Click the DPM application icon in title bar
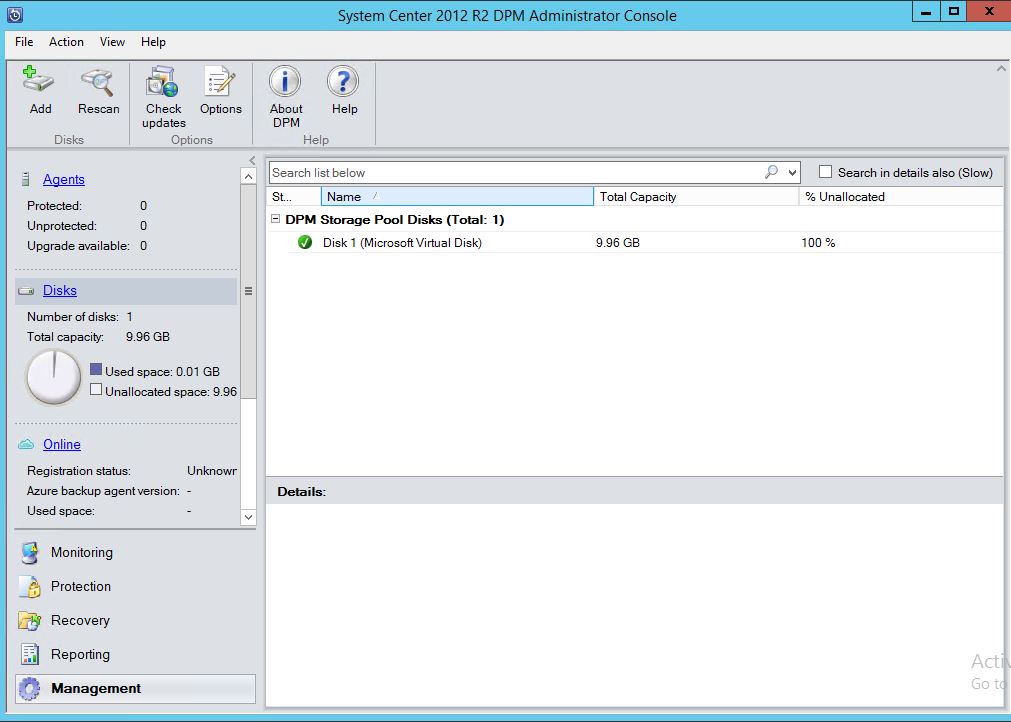Image resolution: width=1011 pixels, height=722 pixels. tap(14, 14)
